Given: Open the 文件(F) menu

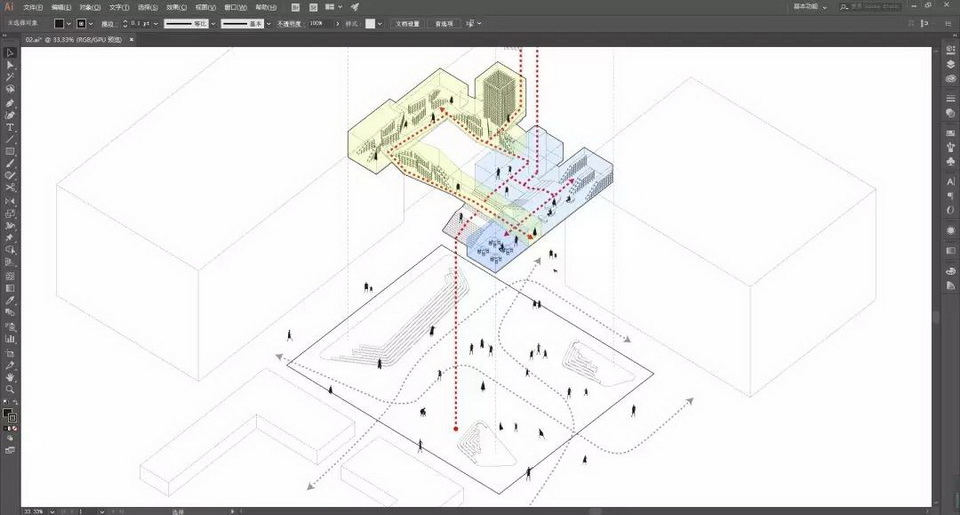Looking at the screenshot, I should click(33, 7).
